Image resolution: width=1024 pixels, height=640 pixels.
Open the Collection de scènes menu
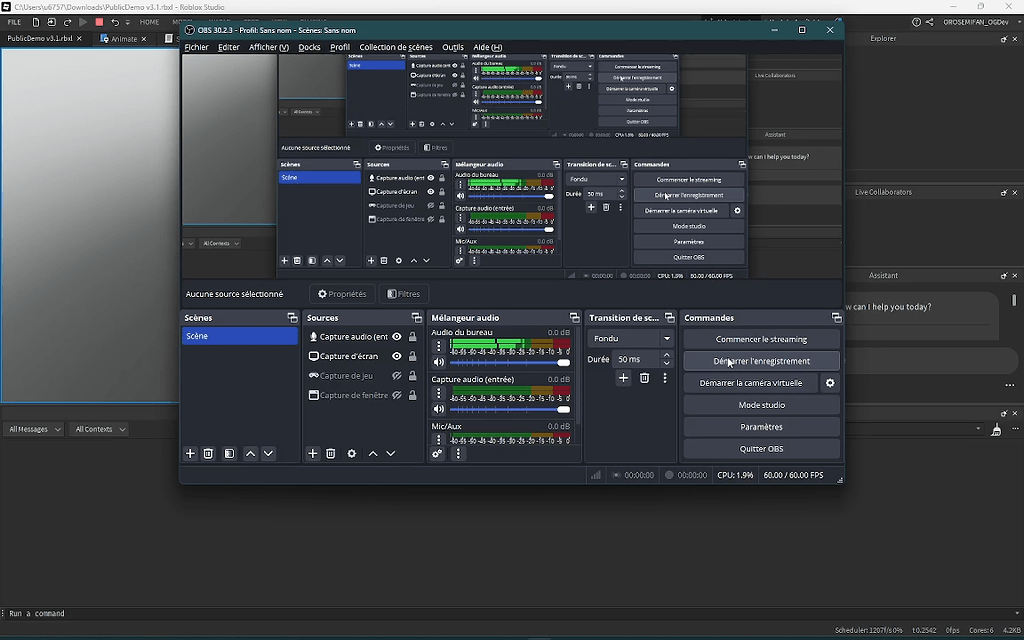point(396,47)
